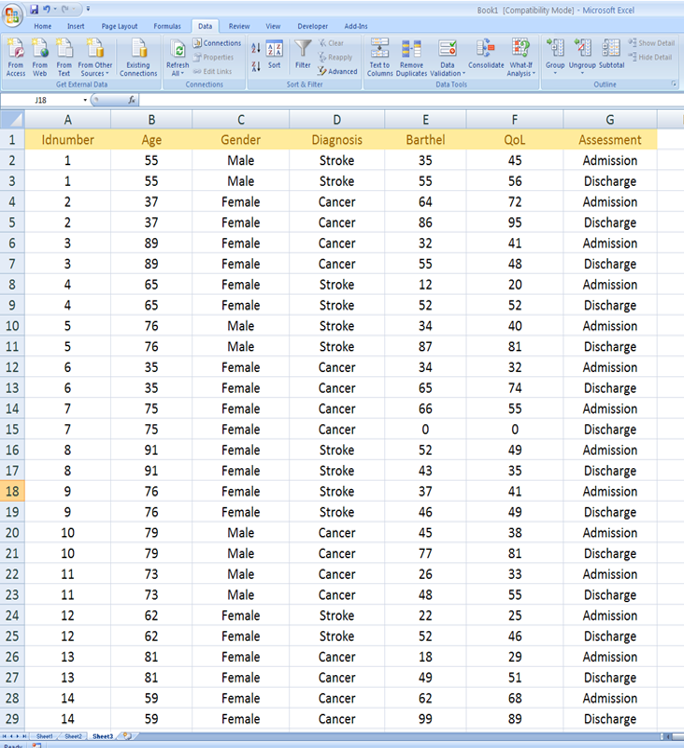Viewport: 684px width, 748px height.
Task: Click the Text to Columns icon
Action: point(380,56)
